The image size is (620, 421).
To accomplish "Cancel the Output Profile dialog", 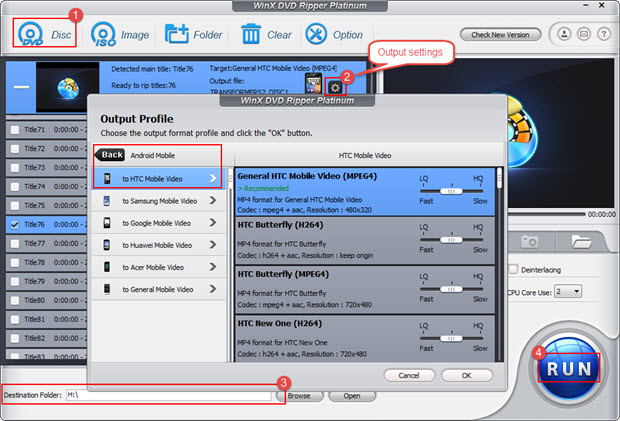I will click(x=409, y=375).
